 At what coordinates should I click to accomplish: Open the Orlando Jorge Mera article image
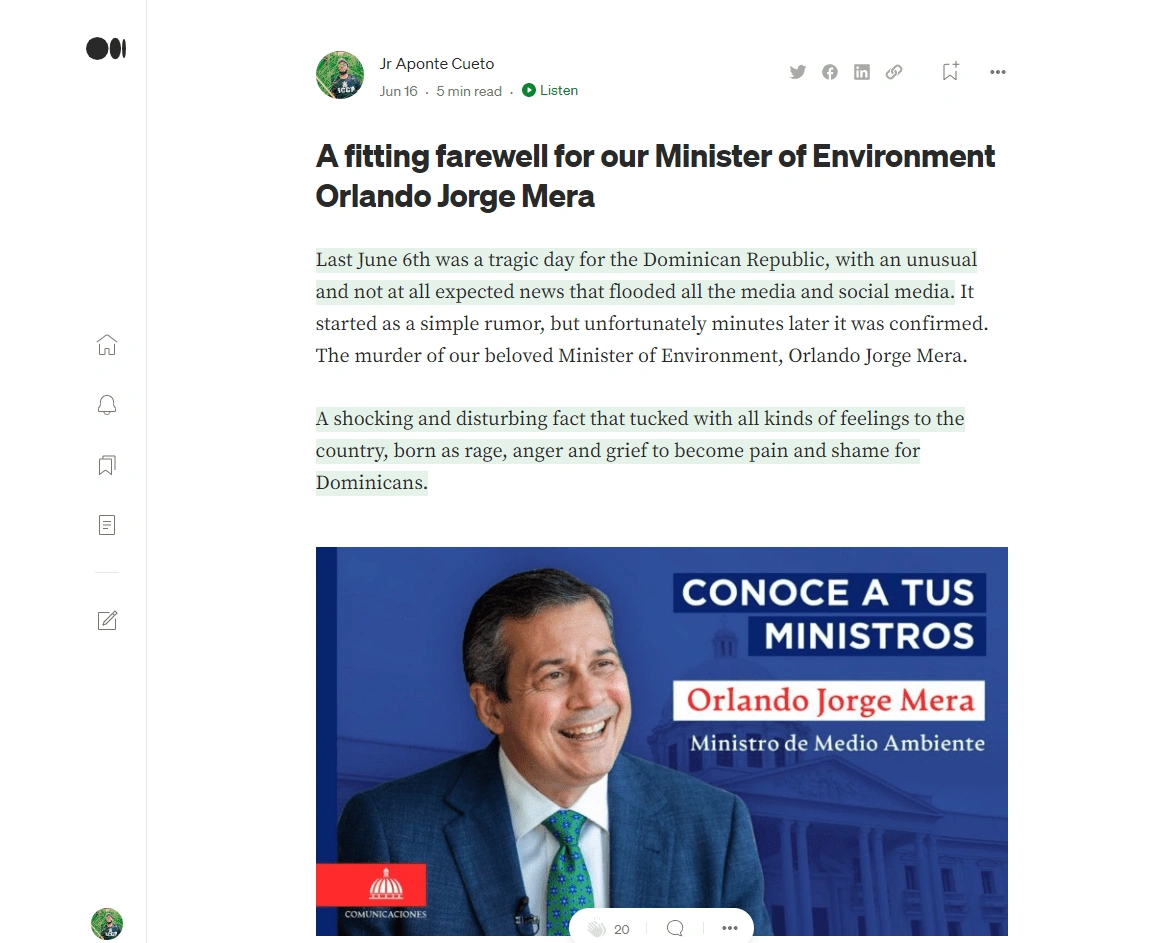click(x=661, y=741)
